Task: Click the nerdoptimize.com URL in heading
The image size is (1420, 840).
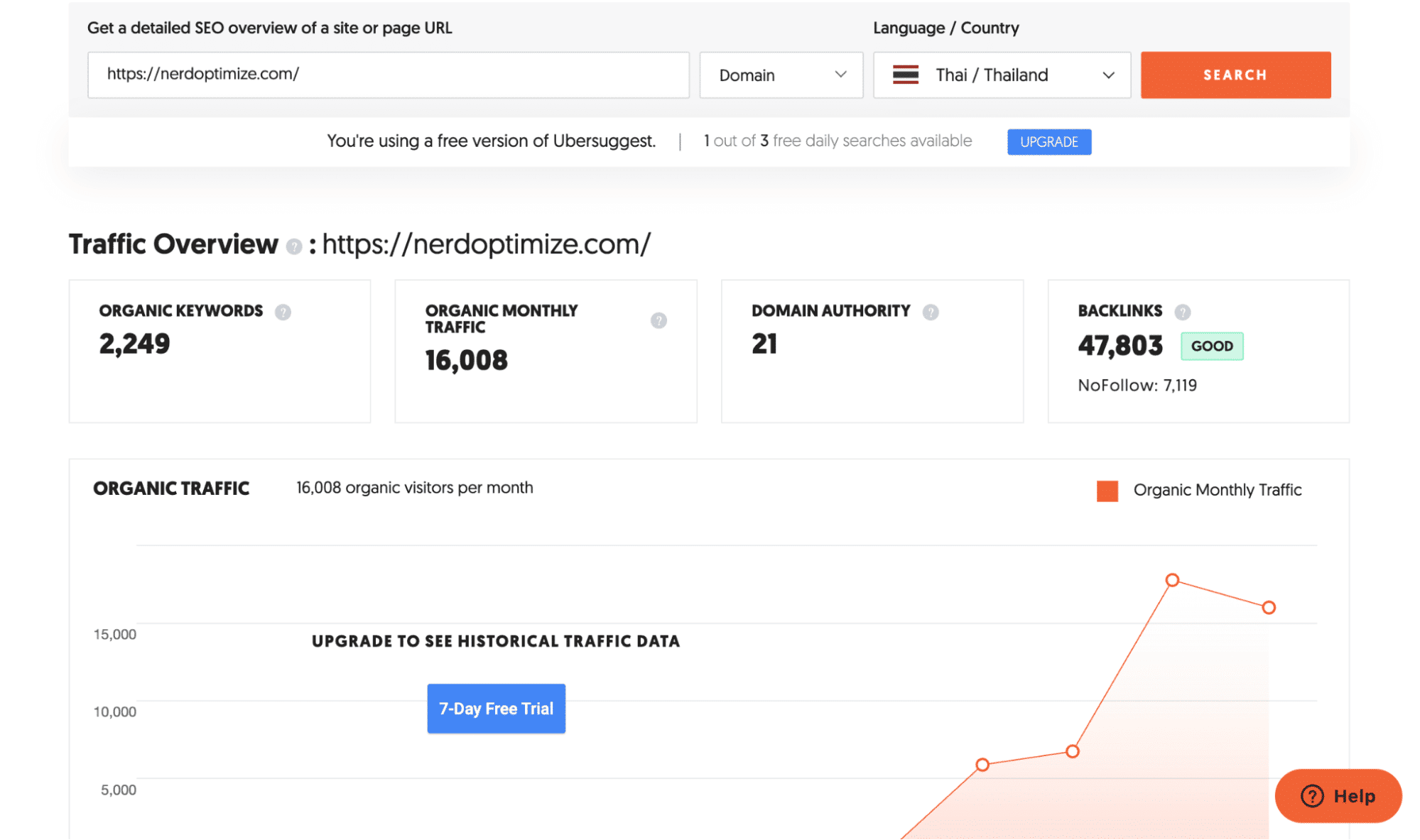Action: coord(487,244)
